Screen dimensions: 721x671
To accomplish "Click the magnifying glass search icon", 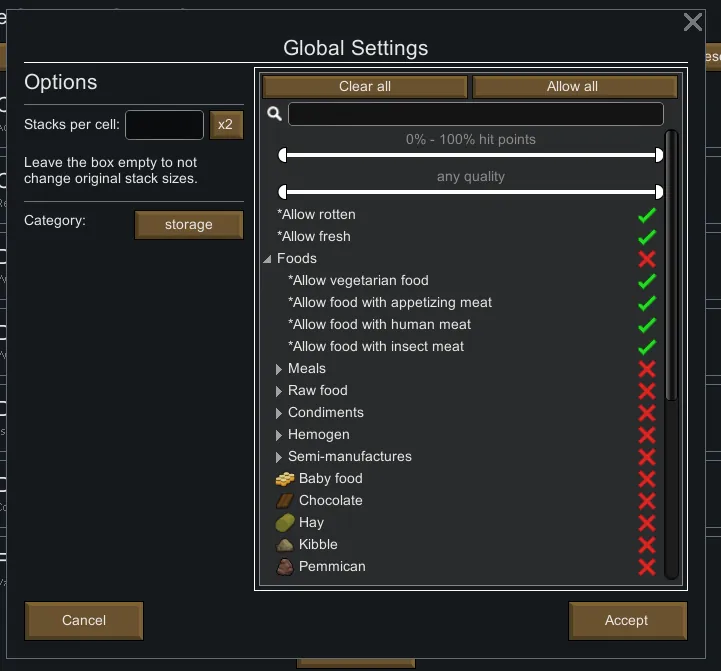I will pyautogui.click(x=275, y=114).
